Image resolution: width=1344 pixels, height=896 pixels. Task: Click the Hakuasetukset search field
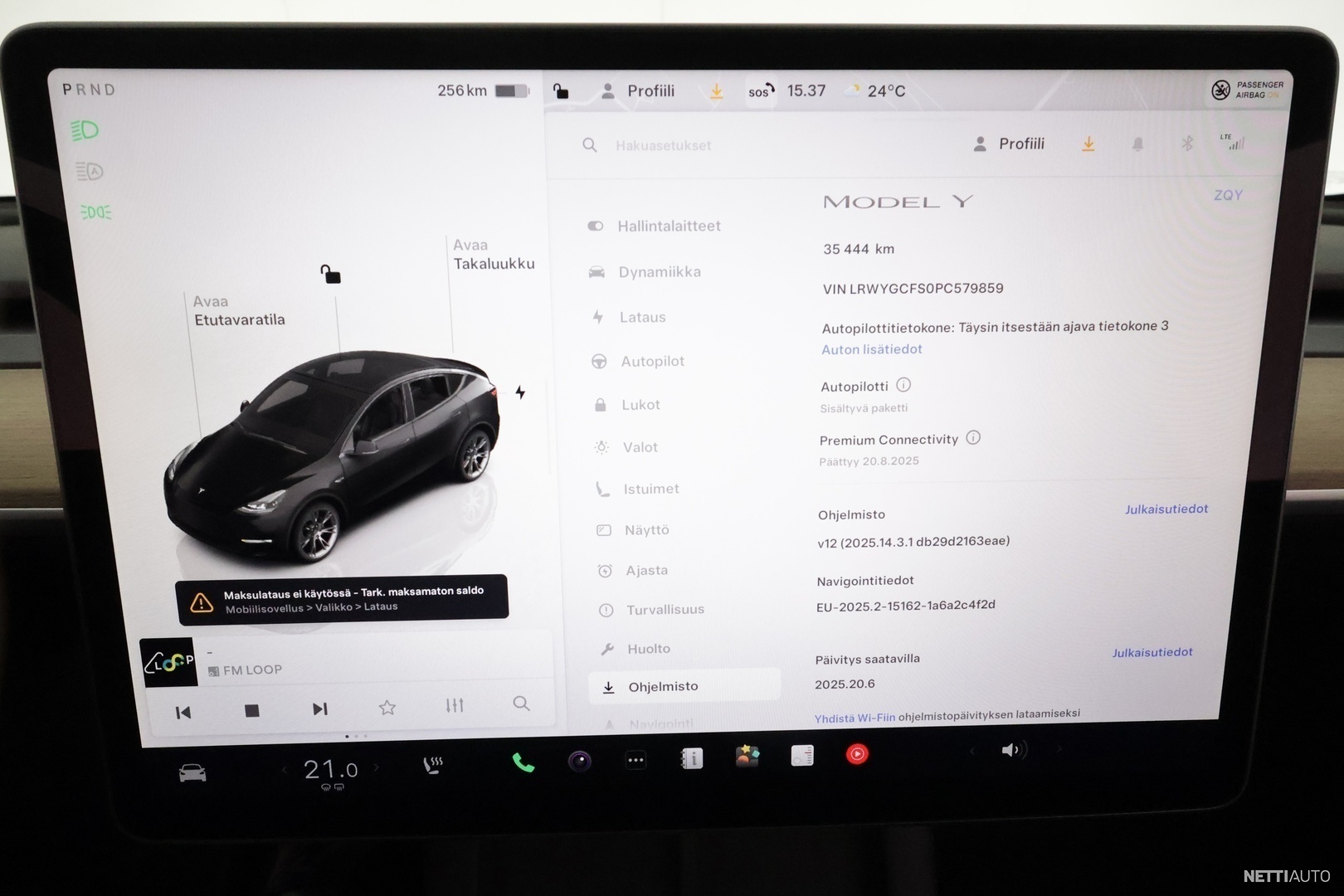pos(664,145)
